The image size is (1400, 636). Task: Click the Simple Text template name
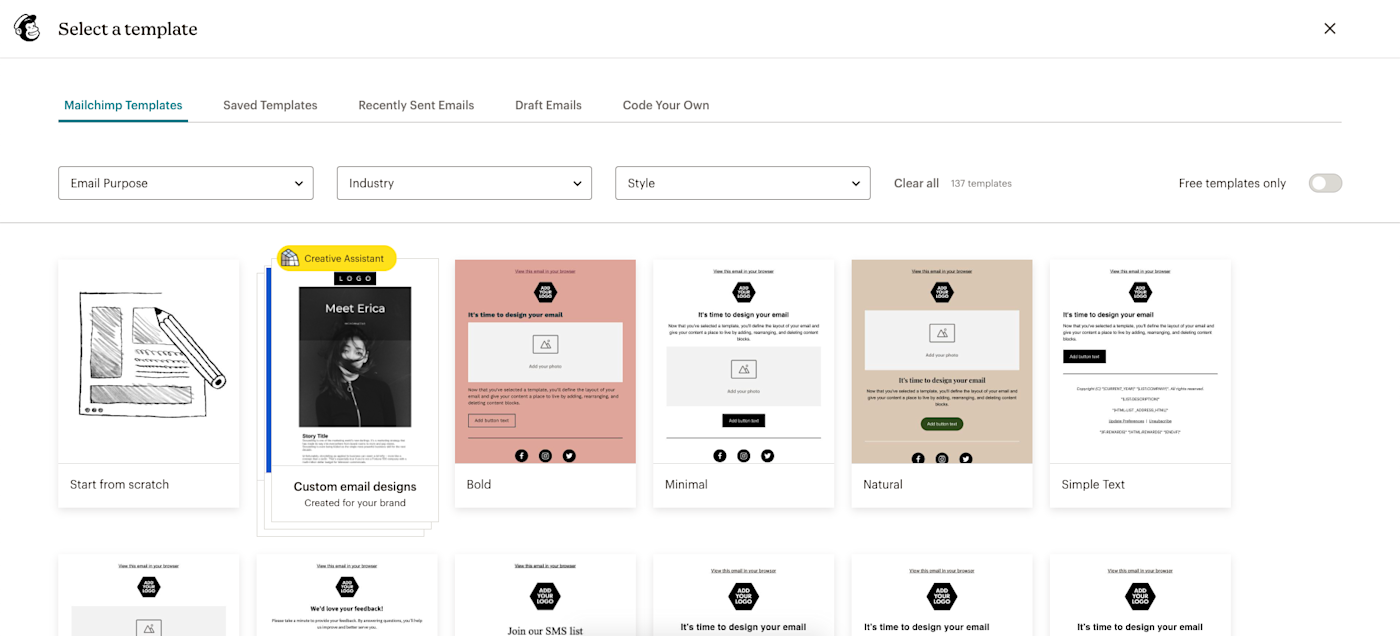[x=1093, y=485]
